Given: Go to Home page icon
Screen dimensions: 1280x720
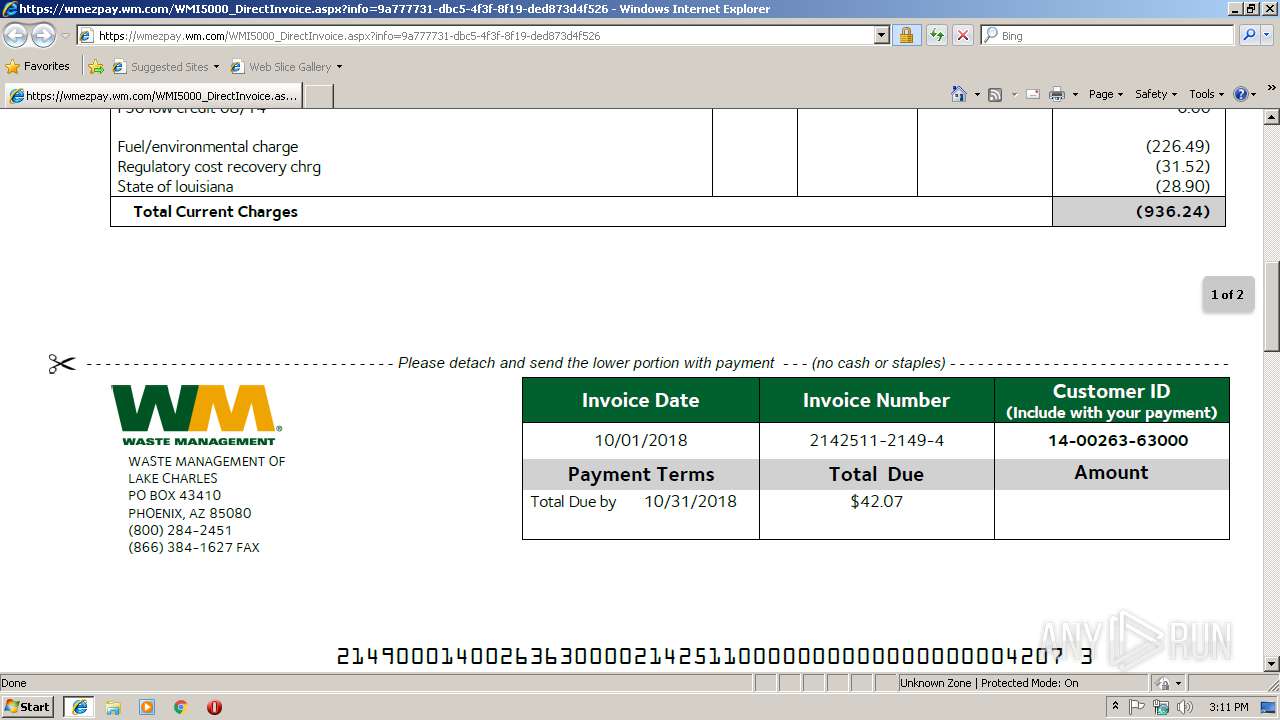Looking at the screenshot, I should click(x=959, y=94).
